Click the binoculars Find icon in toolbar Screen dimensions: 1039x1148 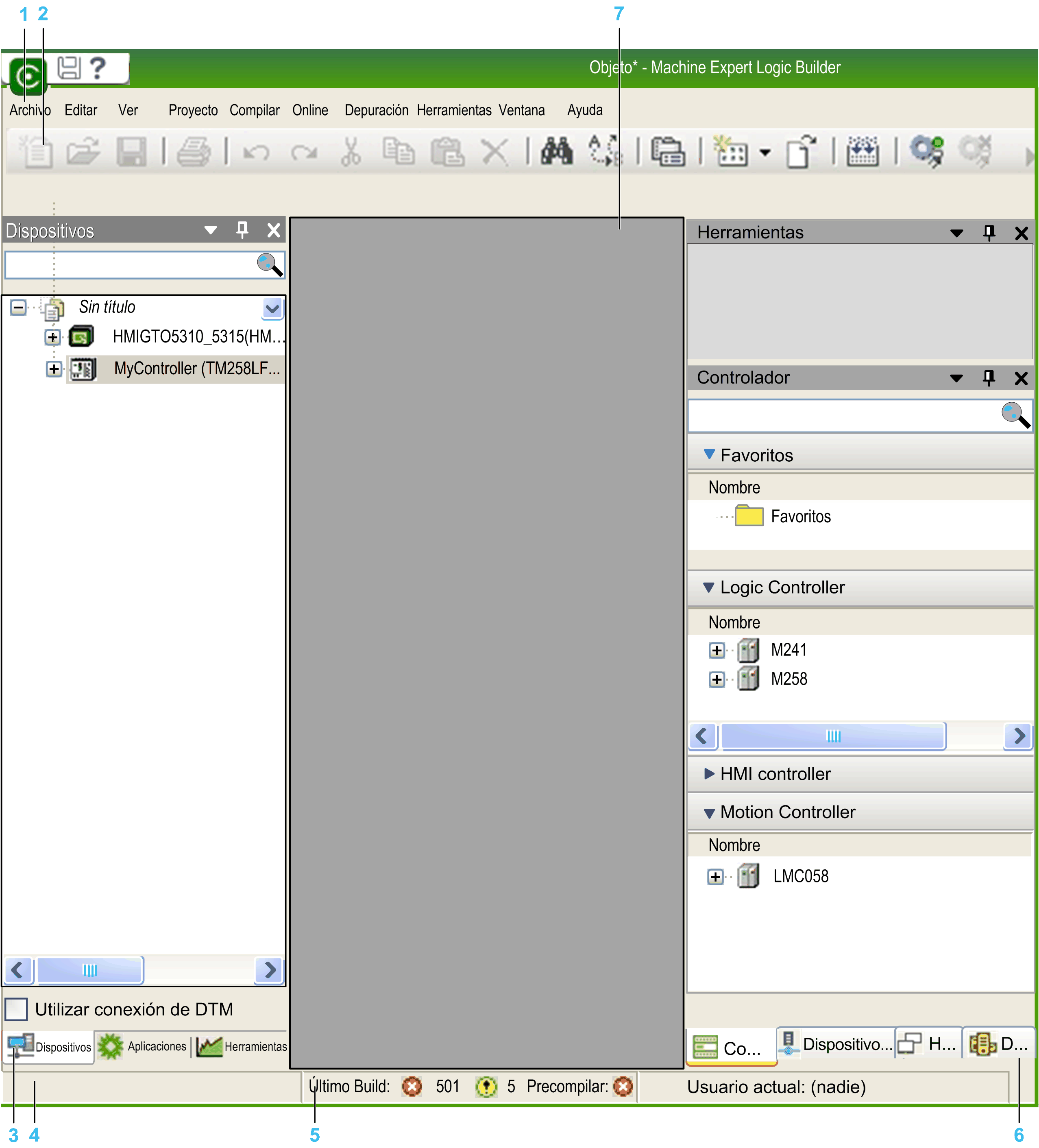coord(556,151)
